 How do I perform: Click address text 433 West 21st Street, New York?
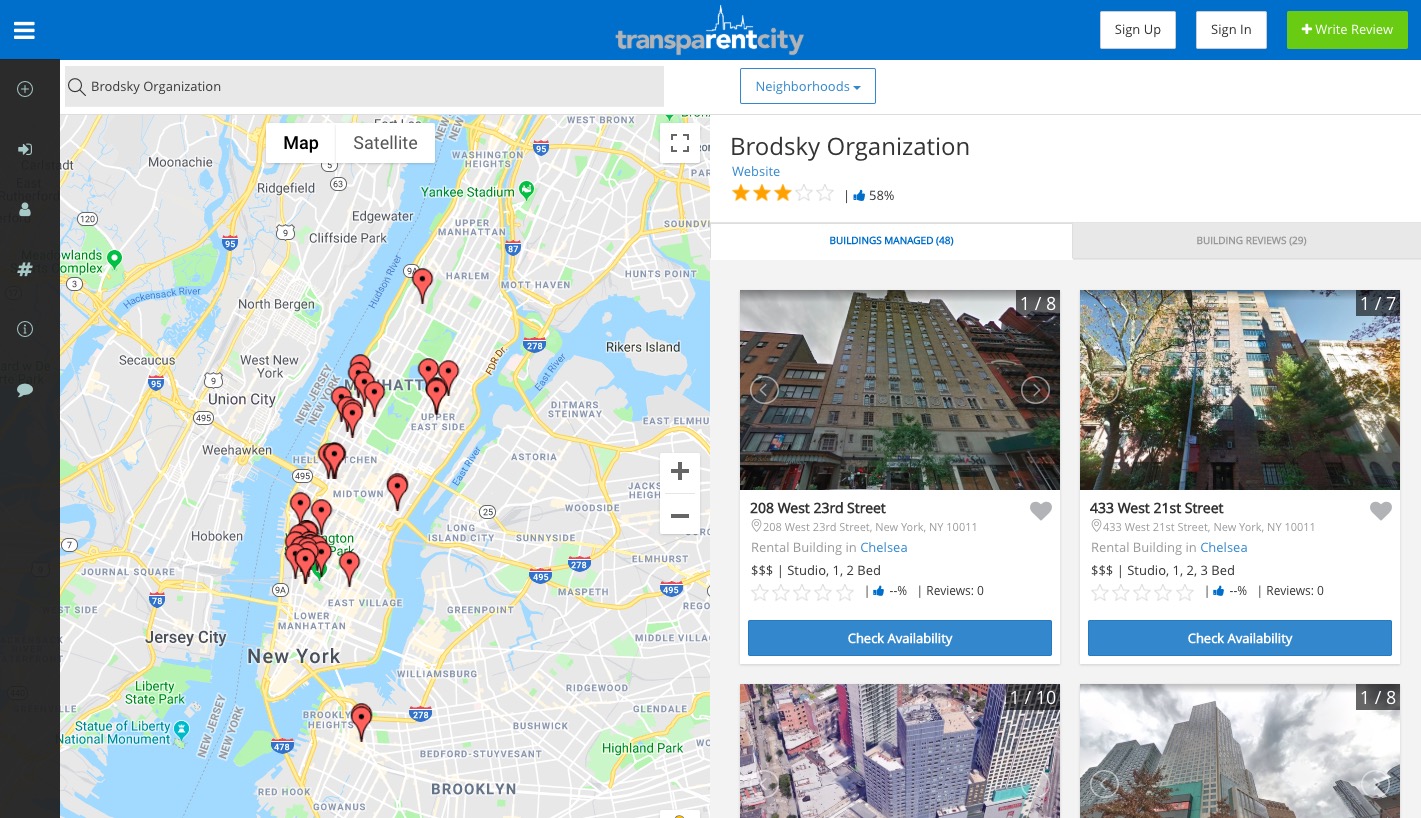tap(1209, 527)
